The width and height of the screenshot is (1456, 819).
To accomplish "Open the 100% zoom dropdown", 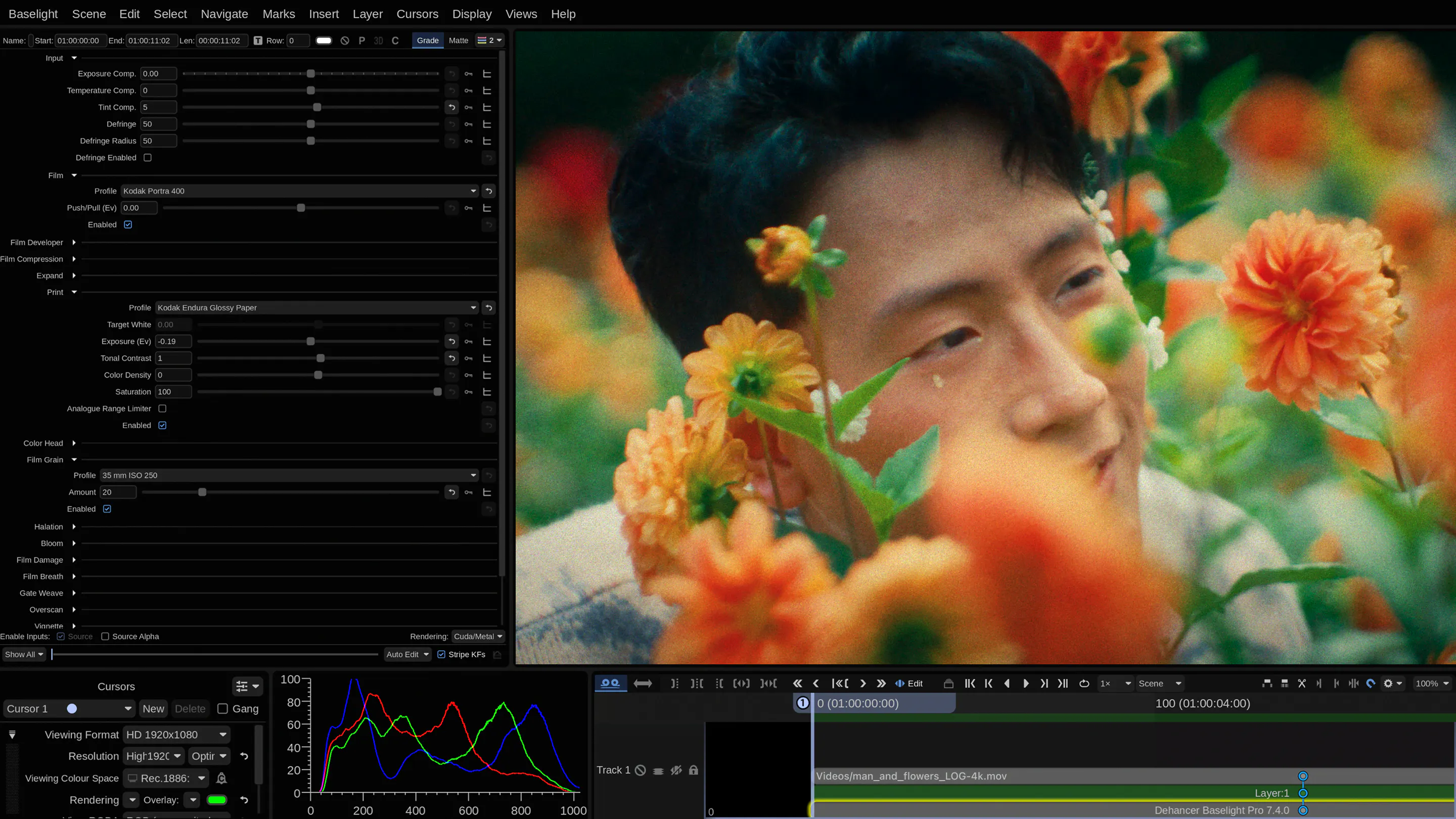I will (x=1432, y=684).
